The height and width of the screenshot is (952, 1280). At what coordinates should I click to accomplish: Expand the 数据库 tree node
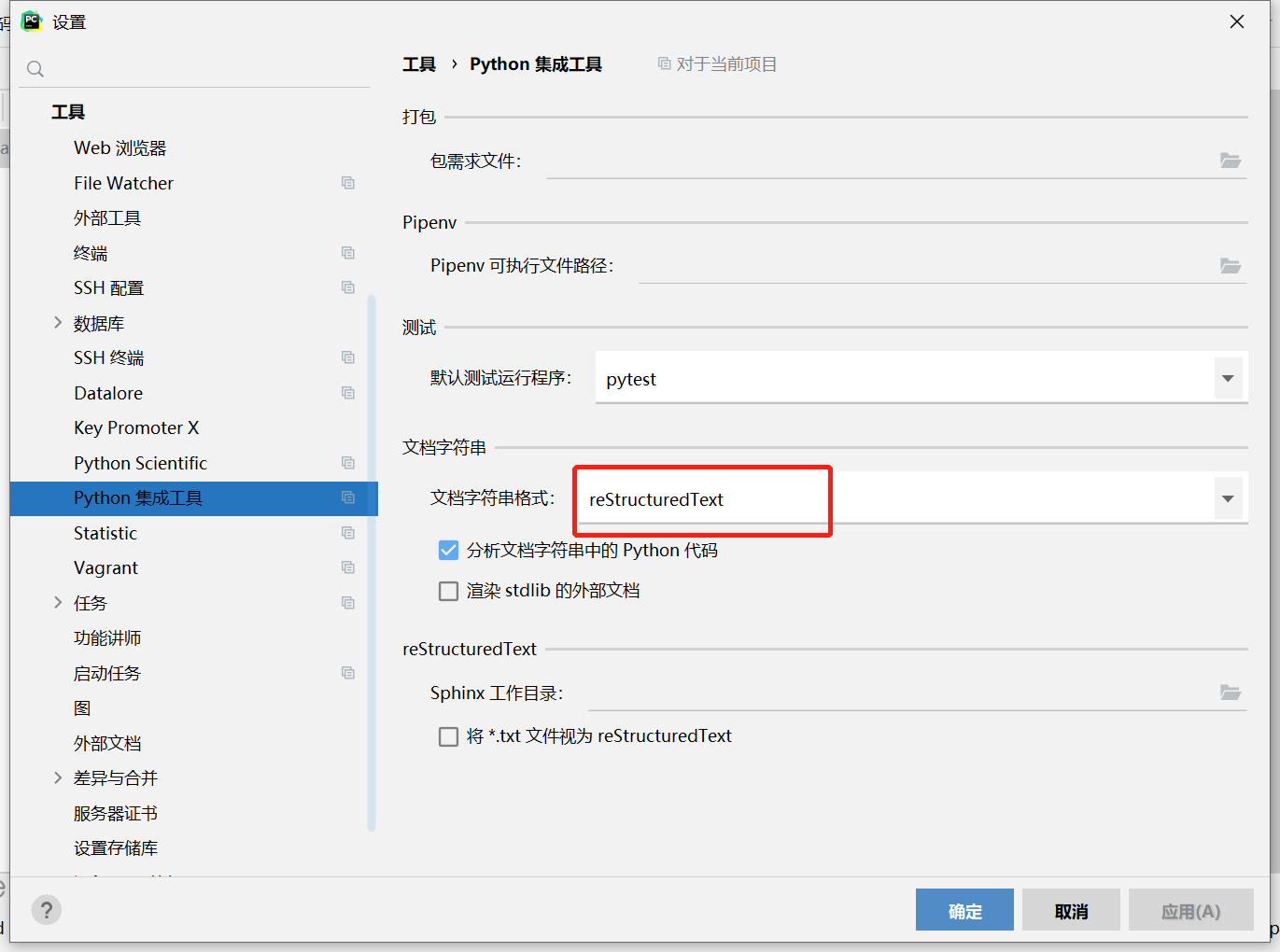(58, 323)
